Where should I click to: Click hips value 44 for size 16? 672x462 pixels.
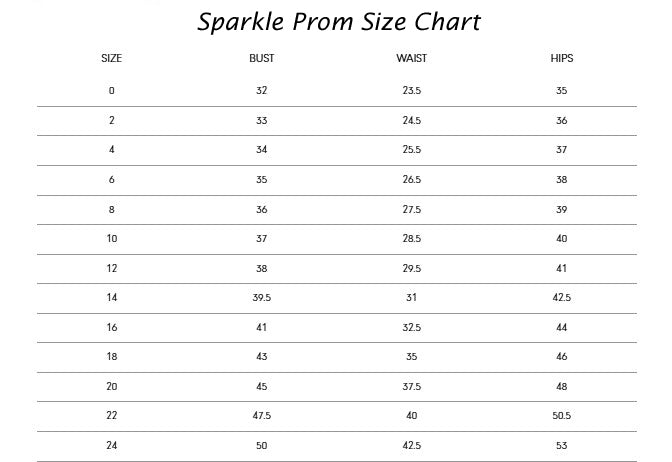click(562, 328)
